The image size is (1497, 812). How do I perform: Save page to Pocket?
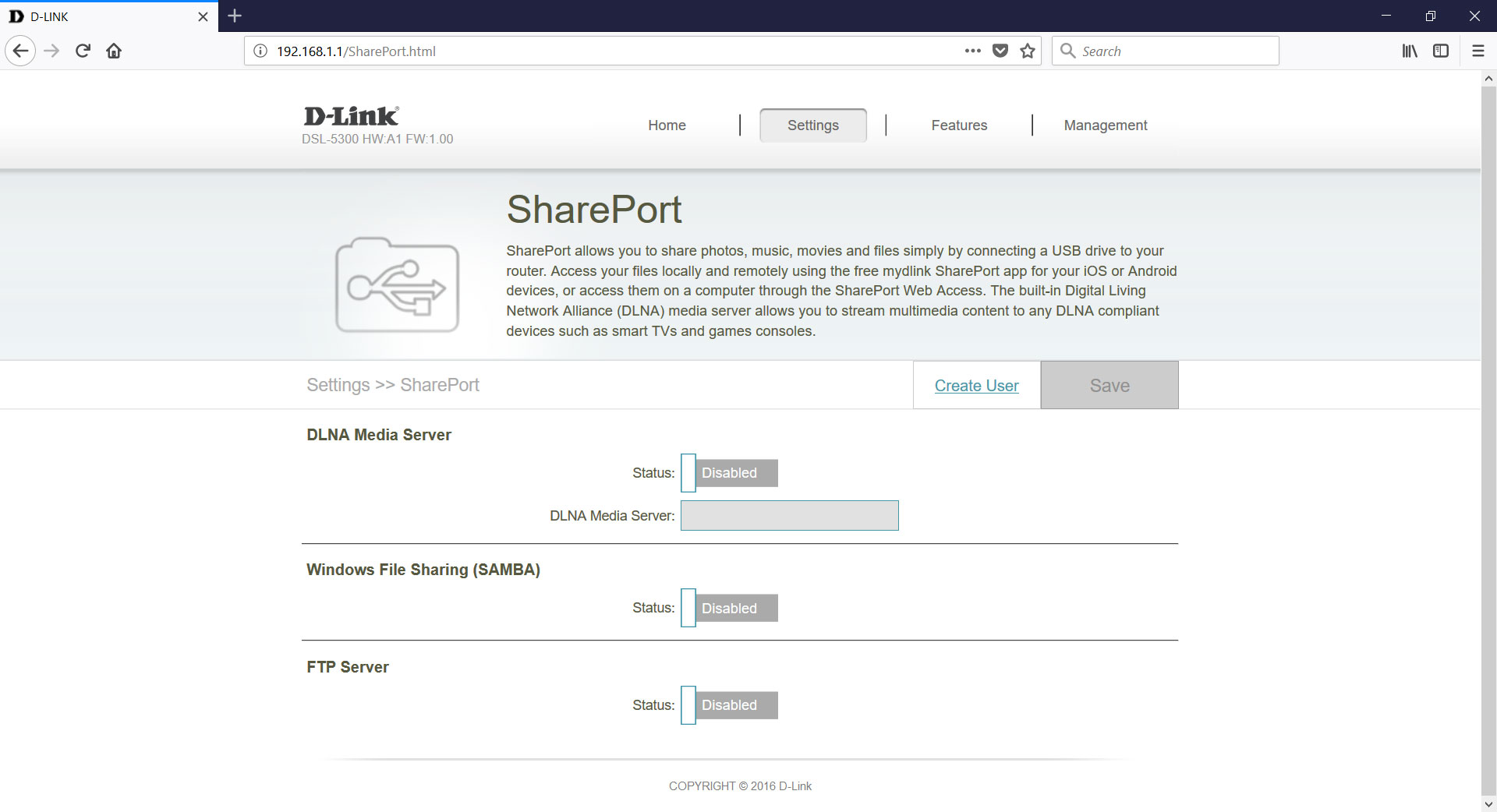tap(1000, 51)
